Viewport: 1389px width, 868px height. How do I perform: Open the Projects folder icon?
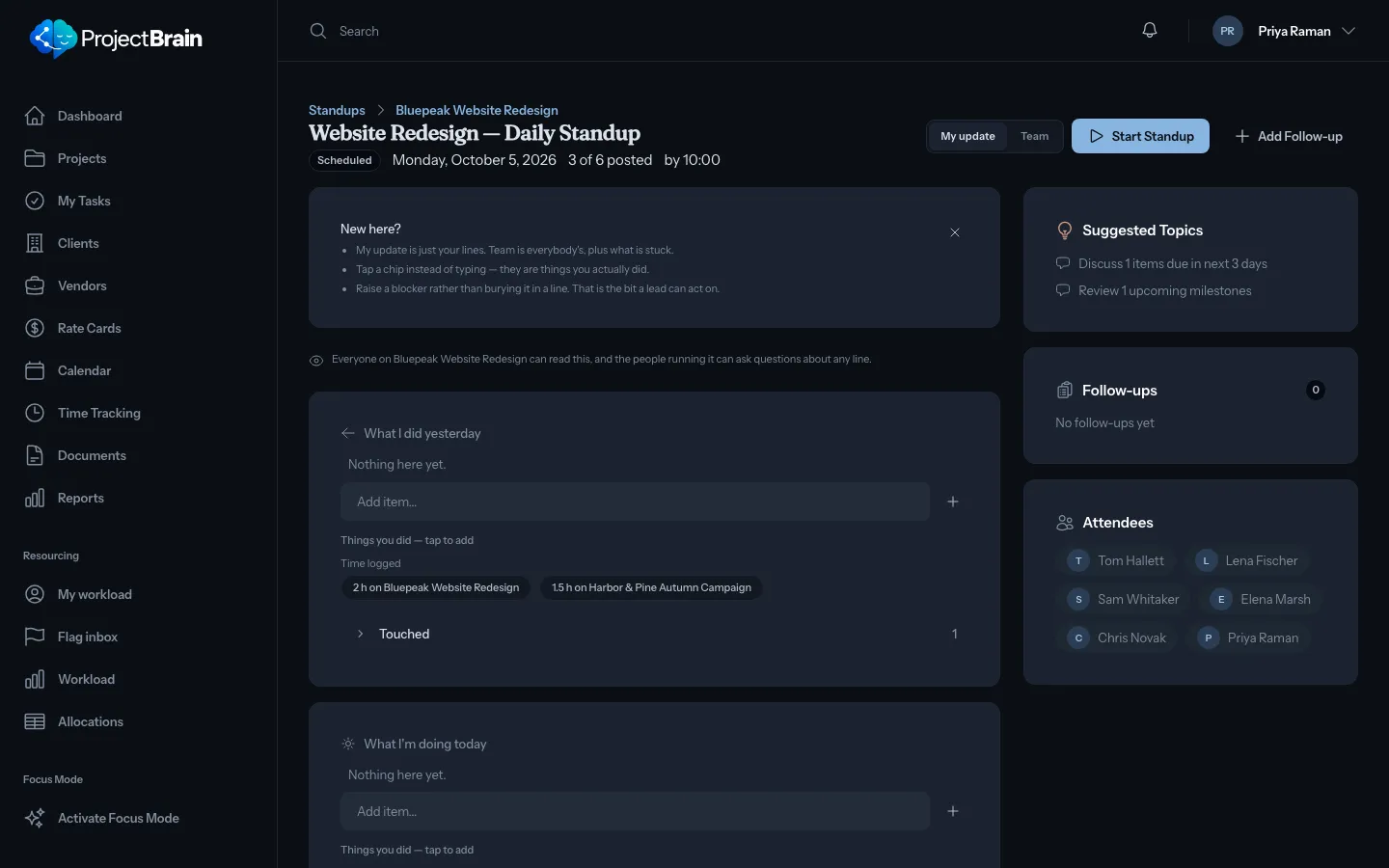[x=35, y=158]
